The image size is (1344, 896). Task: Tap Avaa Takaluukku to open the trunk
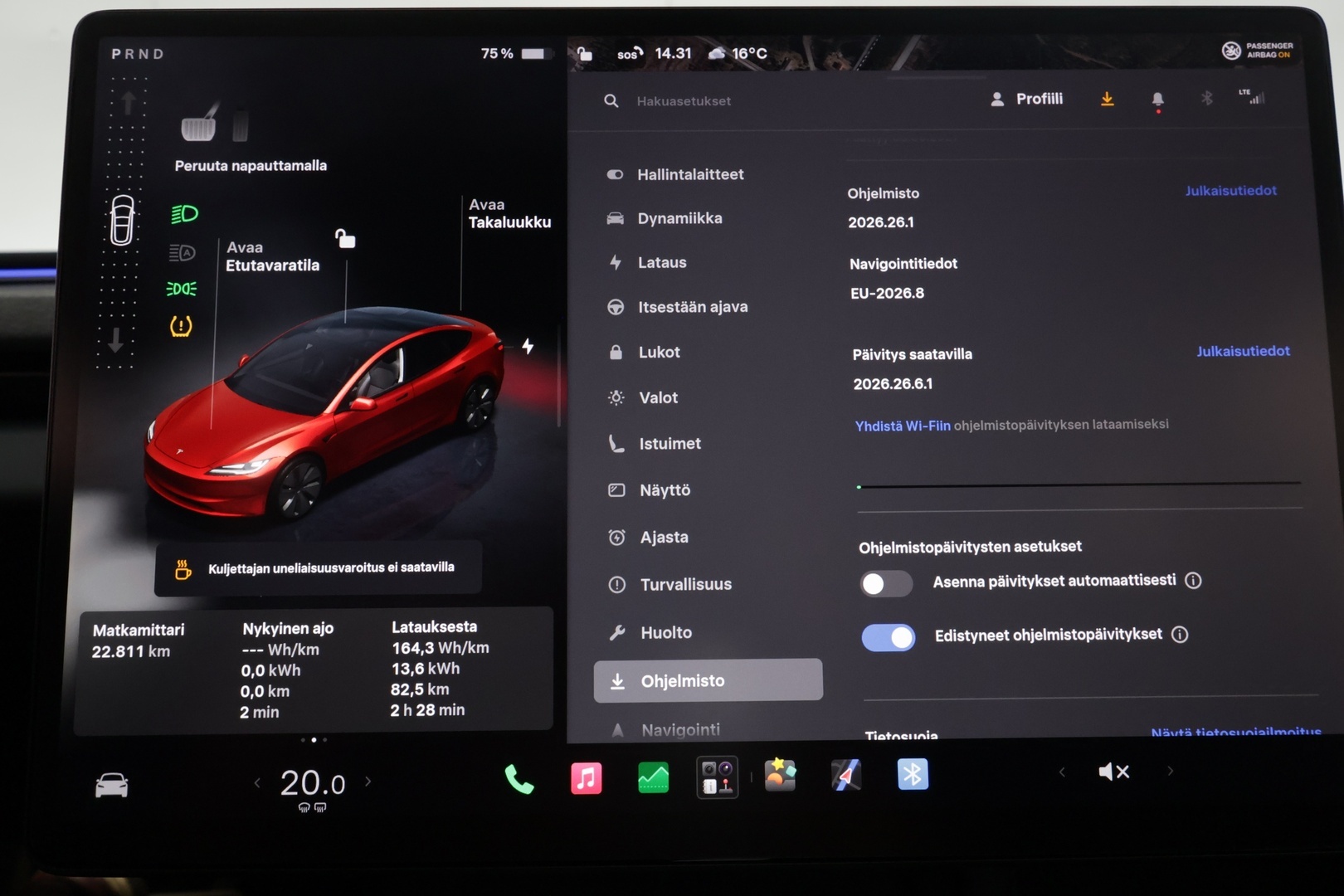coord(509,213)
